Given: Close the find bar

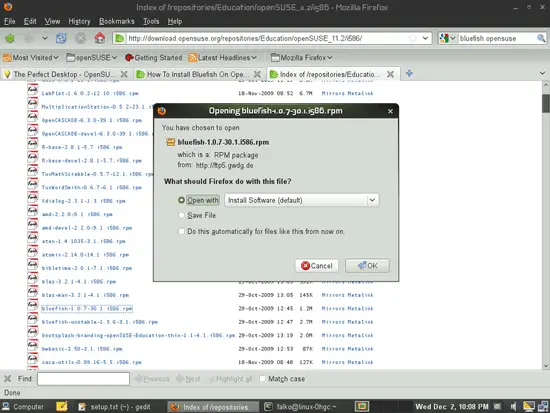Looking at the screenshot, I should 7,379.
